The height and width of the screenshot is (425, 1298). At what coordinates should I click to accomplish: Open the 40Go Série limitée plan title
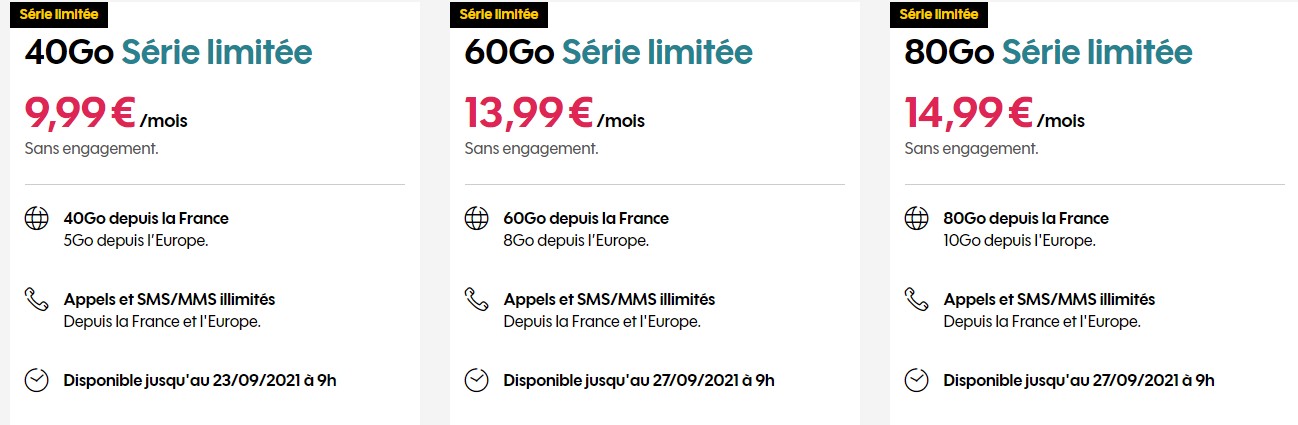168,52
